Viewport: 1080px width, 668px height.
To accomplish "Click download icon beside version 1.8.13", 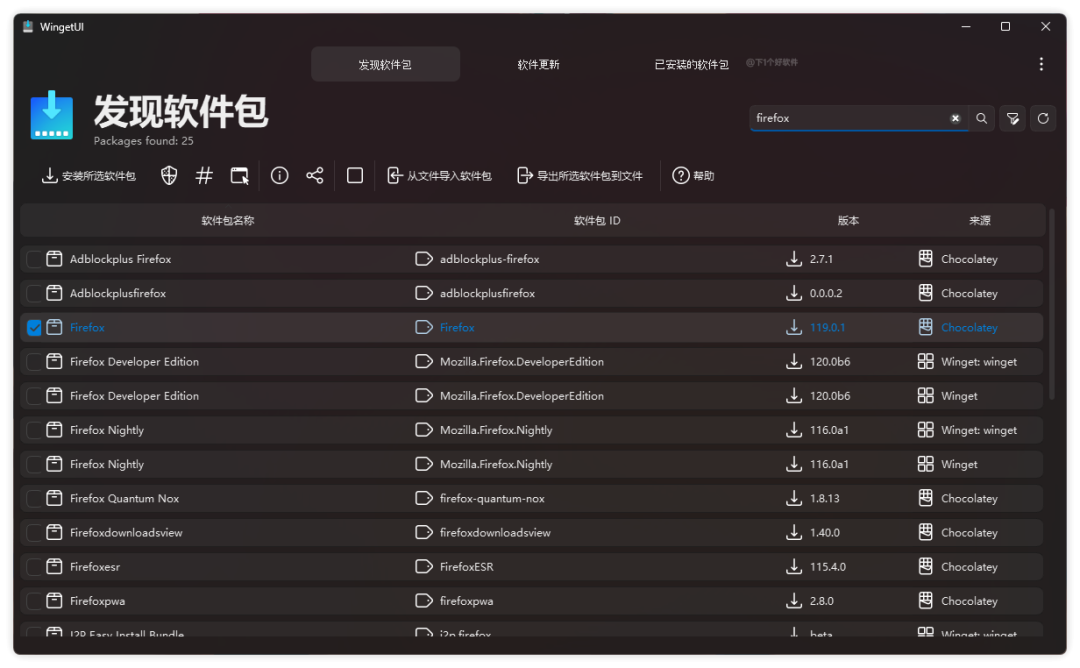I will point(793,498).
